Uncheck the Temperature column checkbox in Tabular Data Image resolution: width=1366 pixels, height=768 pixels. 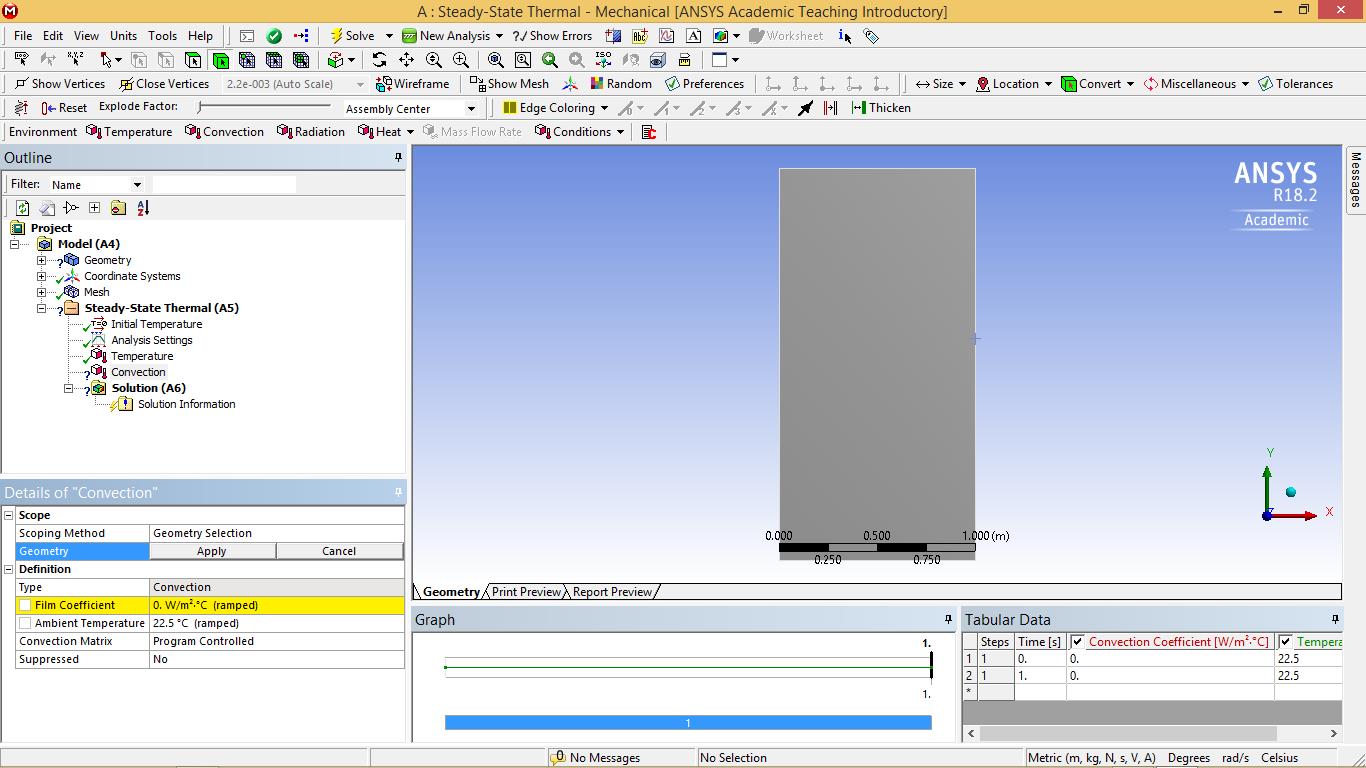[x=1285, y=642]
